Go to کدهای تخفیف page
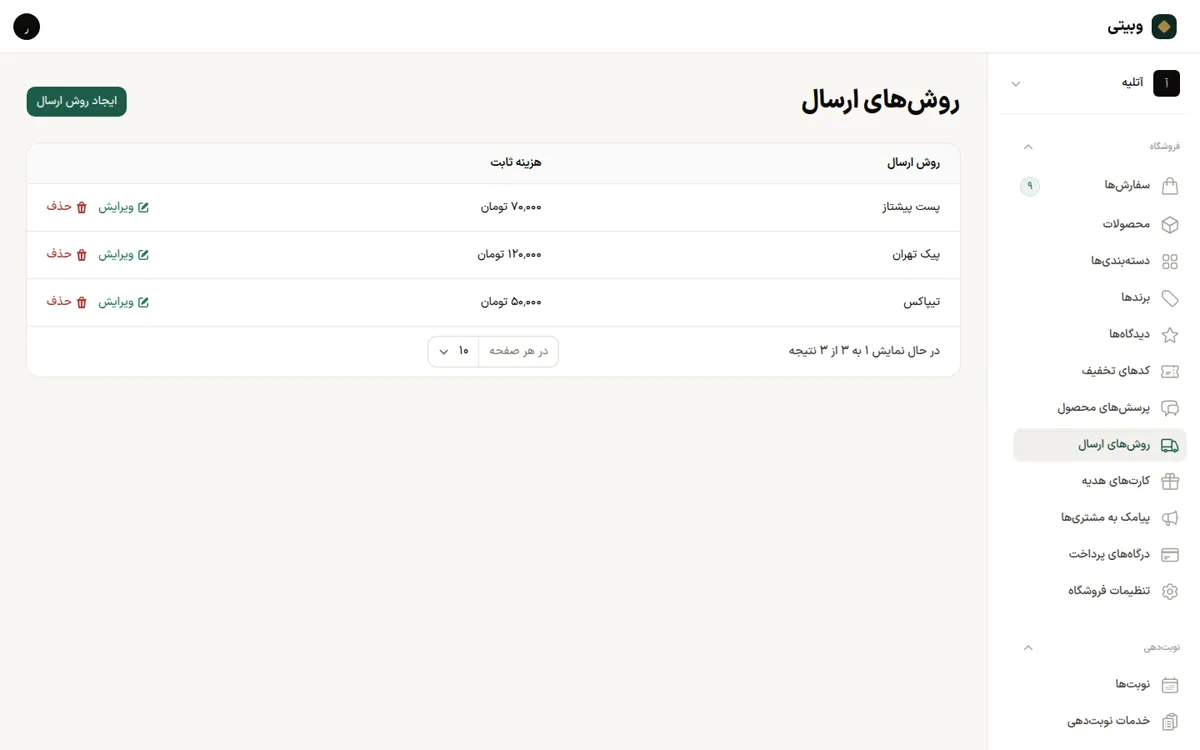Image resolution: width=1200 pixels, height=750 pixels. coord(1100,371)
